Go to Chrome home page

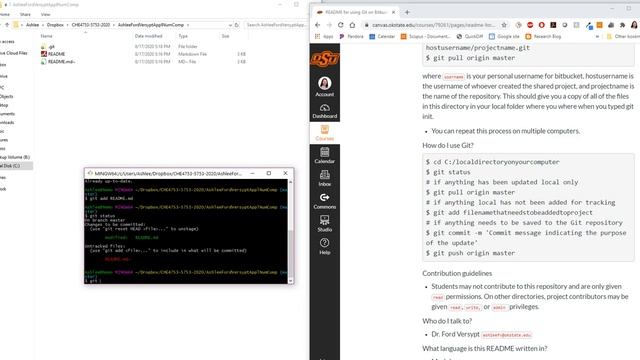click(352, 25)
